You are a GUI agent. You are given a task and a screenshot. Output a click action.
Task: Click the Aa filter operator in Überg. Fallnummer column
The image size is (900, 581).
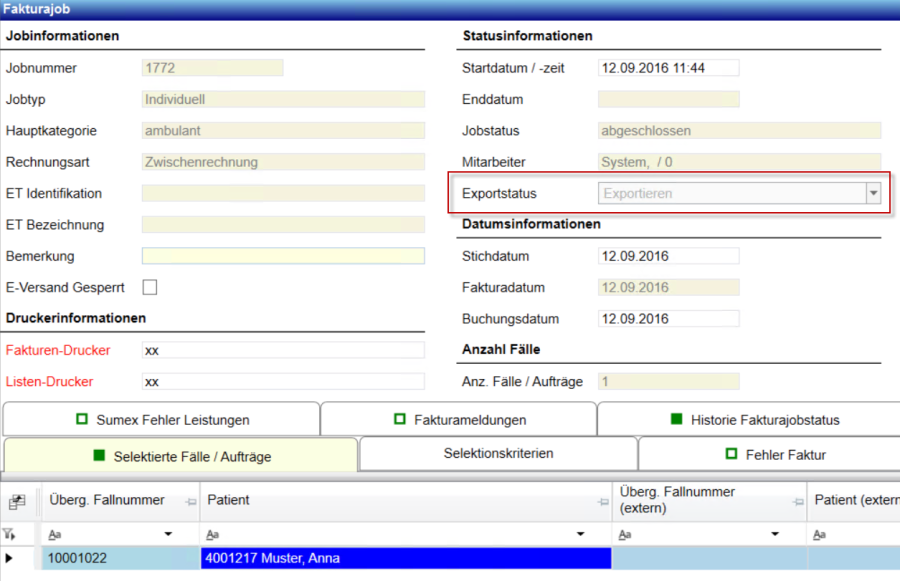pos(55,535)
